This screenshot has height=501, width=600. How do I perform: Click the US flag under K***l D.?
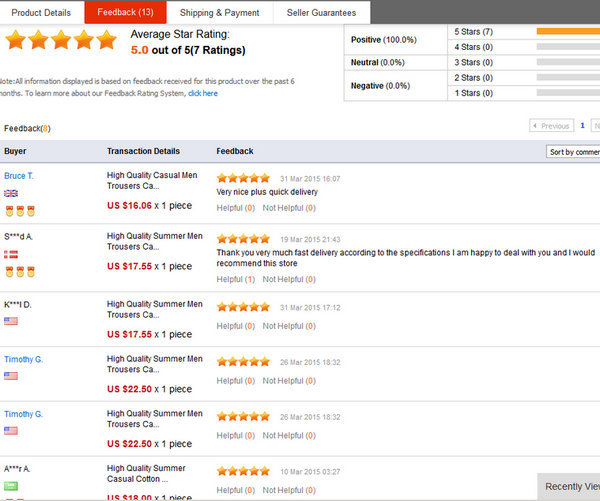[x=11, y=321]
